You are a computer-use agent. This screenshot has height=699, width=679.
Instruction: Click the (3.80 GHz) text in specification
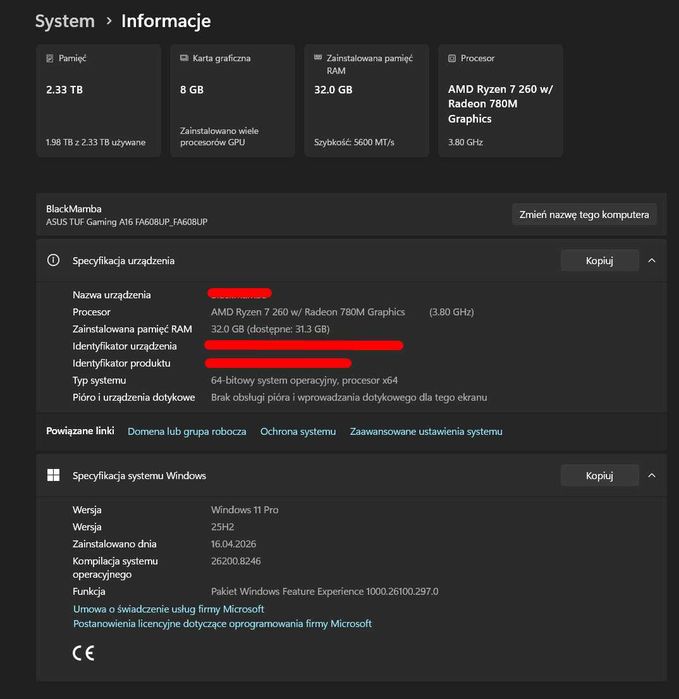point(451,312)
